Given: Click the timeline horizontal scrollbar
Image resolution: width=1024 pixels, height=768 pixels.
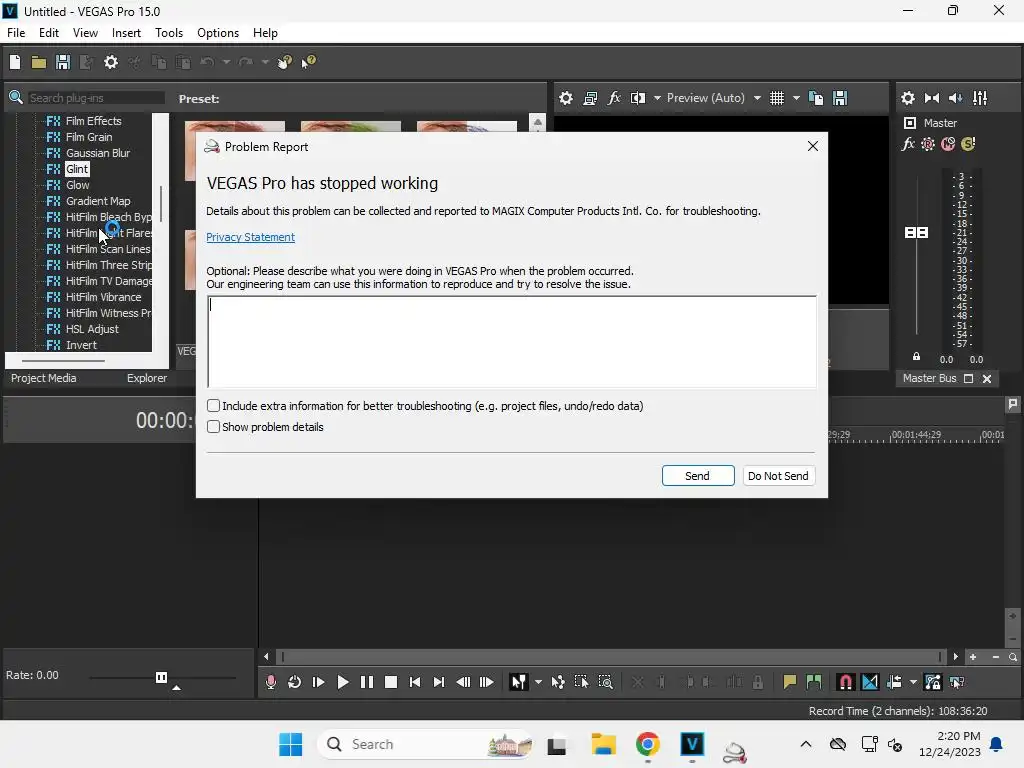Looking at the screenshot, I should click(x=611, y=656).
